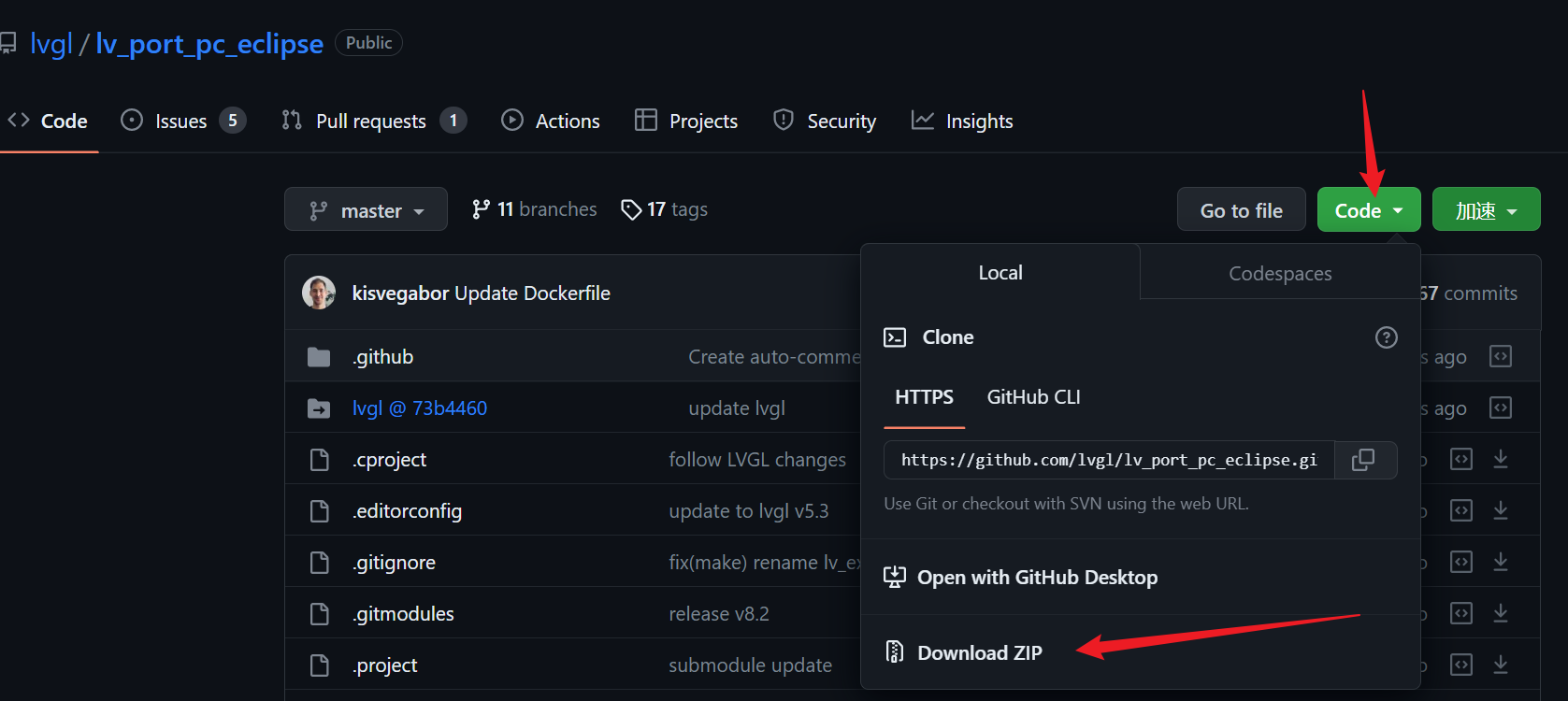Click the Go to file button
1568x701 pixels.
click(x=1241, y=209)
